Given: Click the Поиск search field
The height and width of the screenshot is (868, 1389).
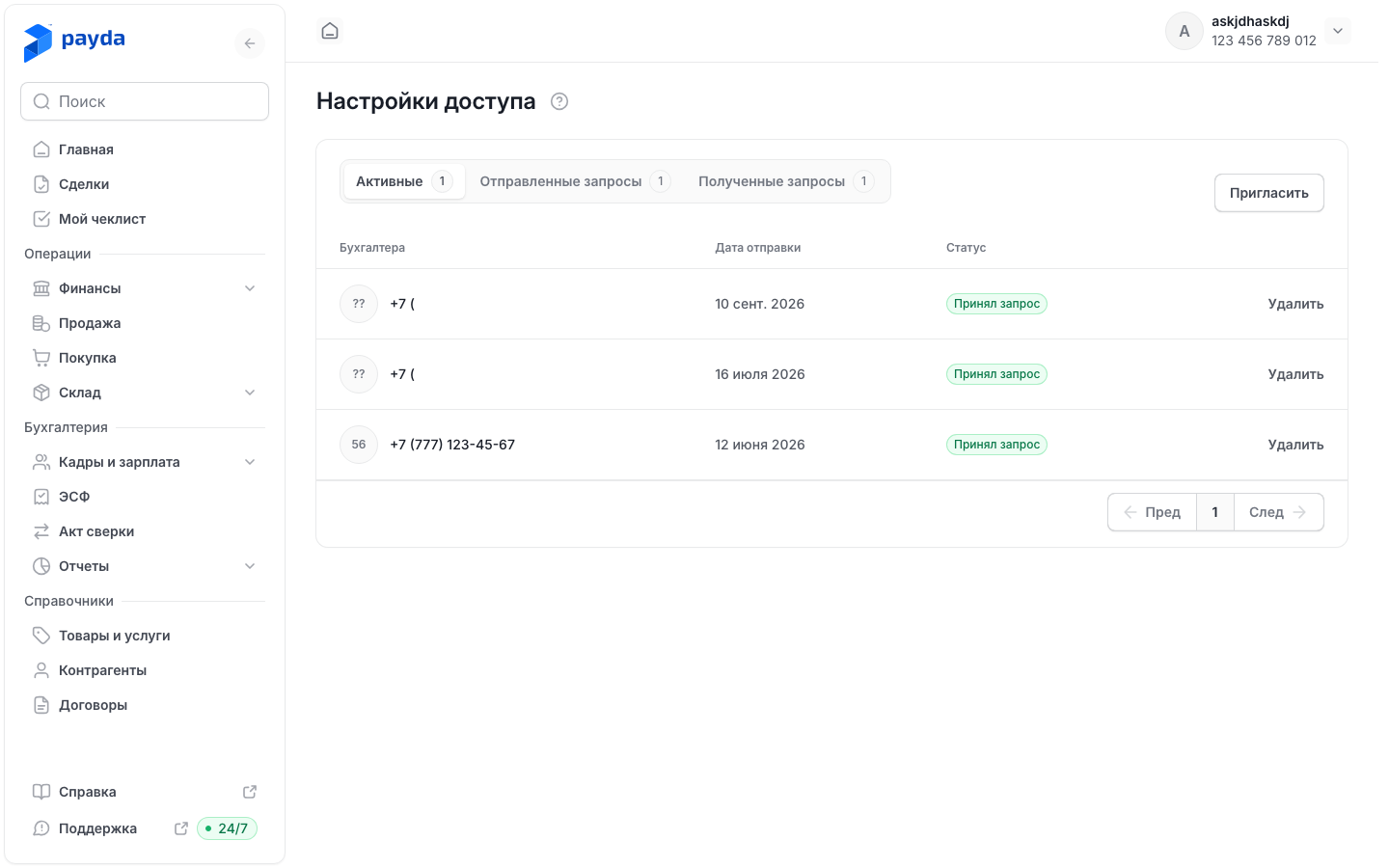Looking at the screenshot, I should click(x=145, y=101).
